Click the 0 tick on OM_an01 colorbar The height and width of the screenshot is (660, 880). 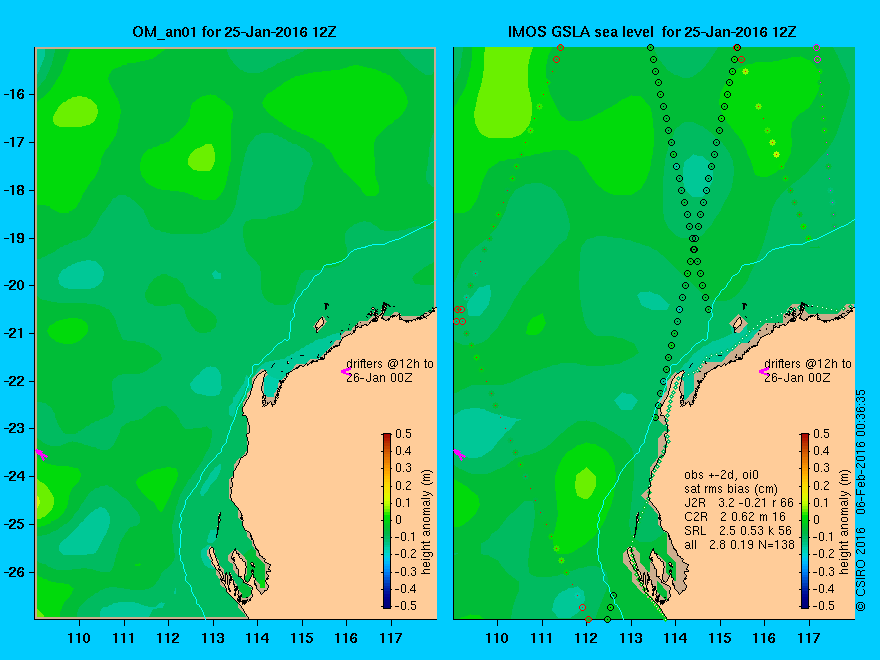(398, 520)
